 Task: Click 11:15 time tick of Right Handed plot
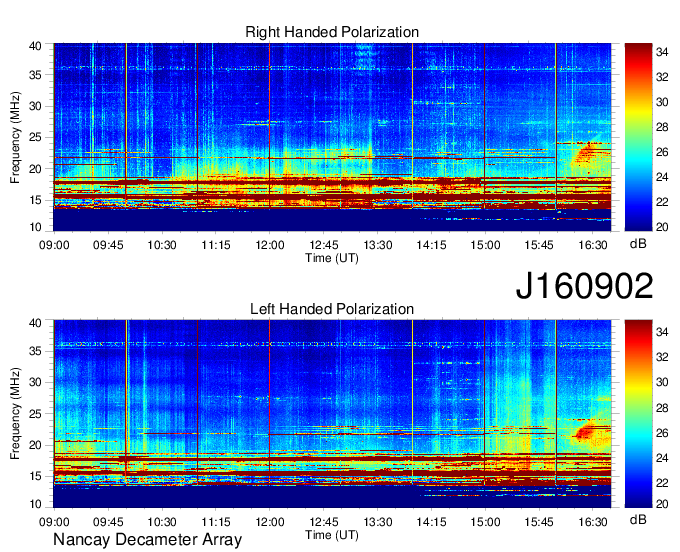216,245
